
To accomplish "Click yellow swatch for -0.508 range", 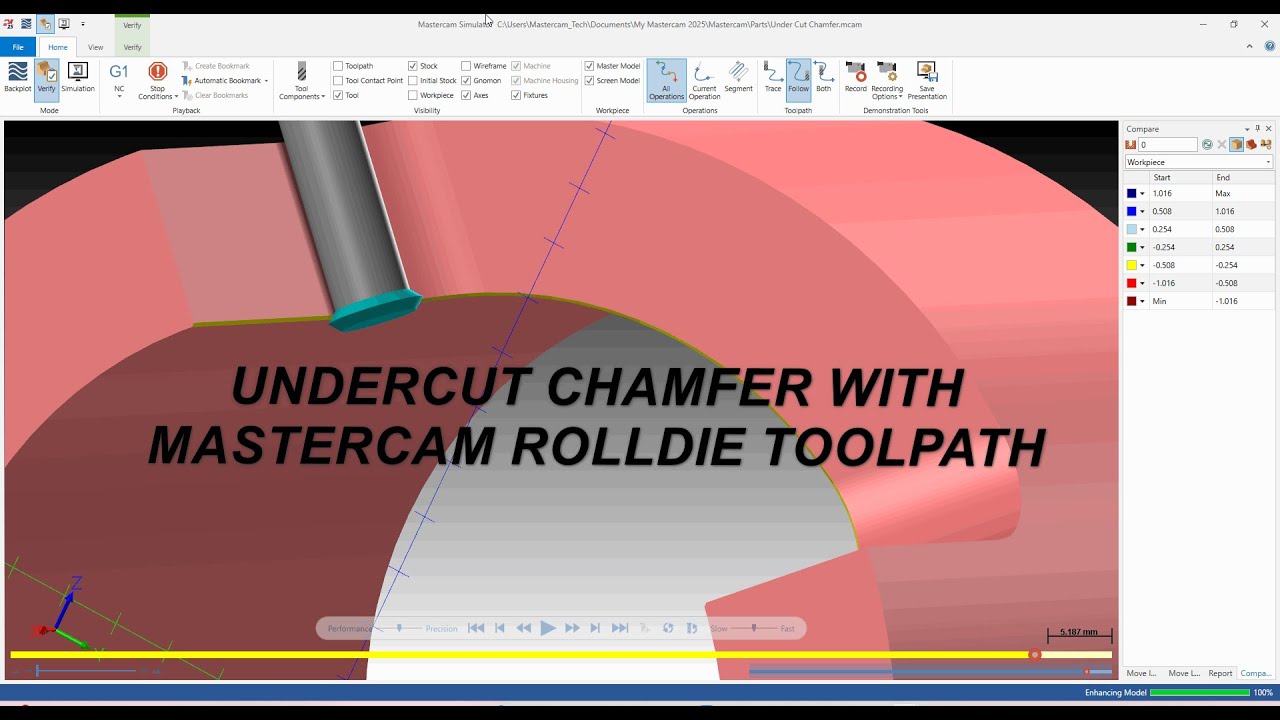I will [1132, 265].
